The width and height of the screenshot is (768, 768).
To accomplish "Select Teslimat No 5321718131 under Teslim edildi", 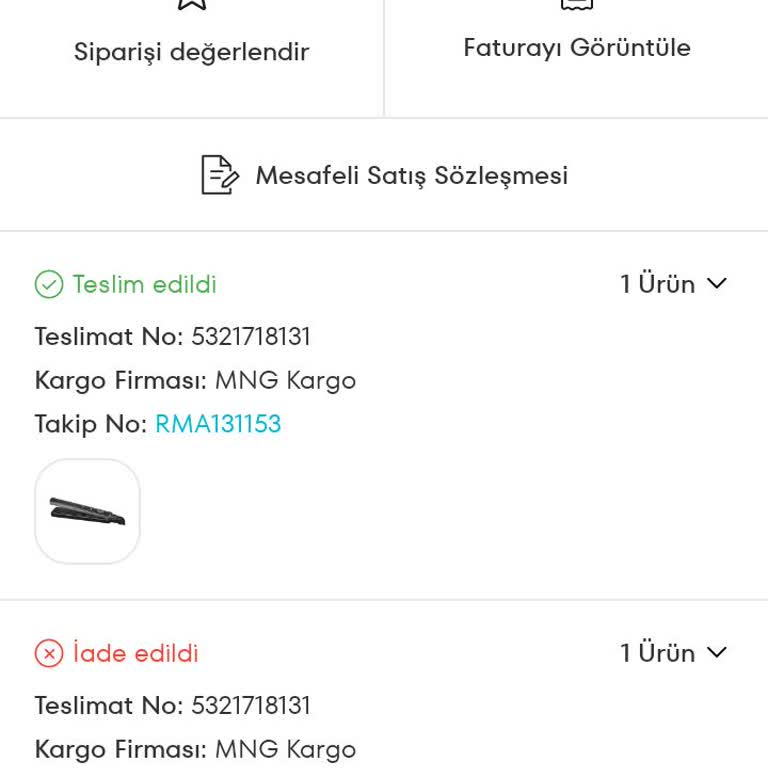I will [x=250, y=337].
